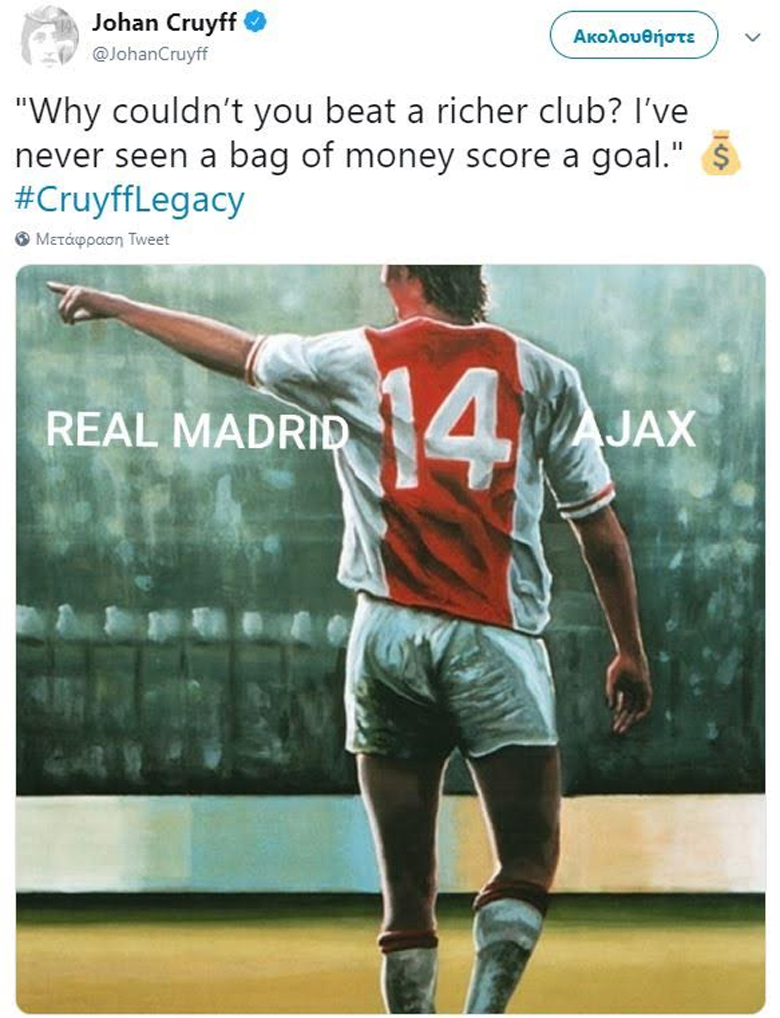Translate tweet with Μετάφραση Tweet link
Image resolution: width=780 pixels, height=1018 pixels.
coord(102,239)
